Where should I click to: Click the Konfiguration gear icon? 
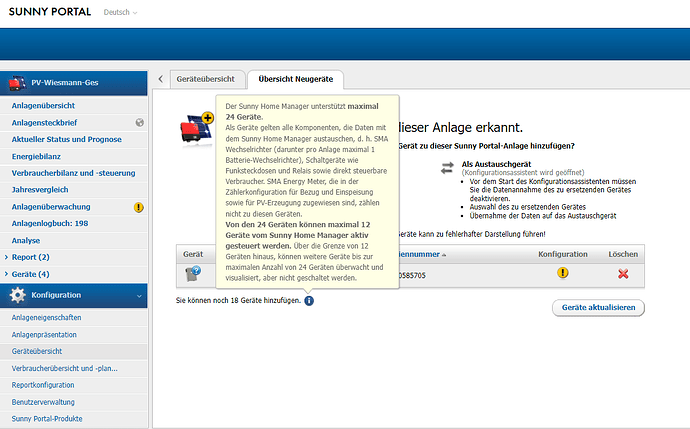(18, 295)
